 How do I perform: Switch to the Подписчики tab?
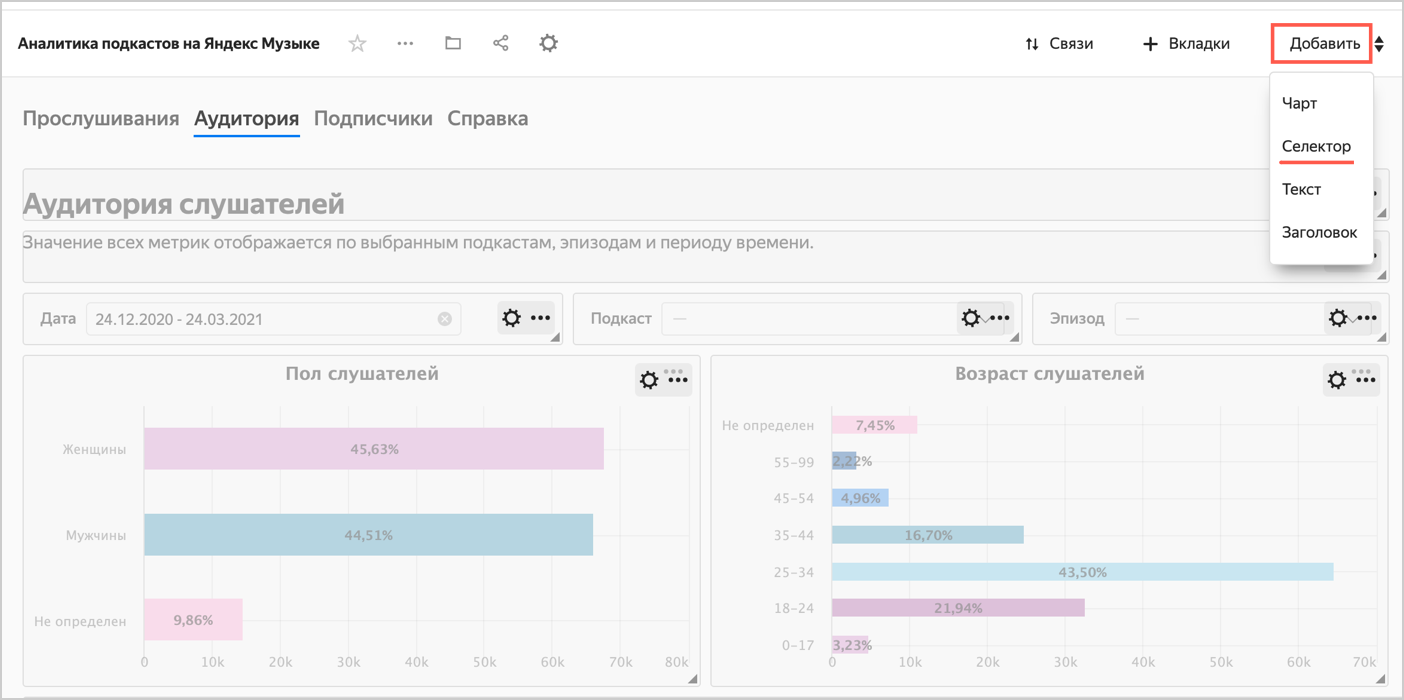pos(373,119)
